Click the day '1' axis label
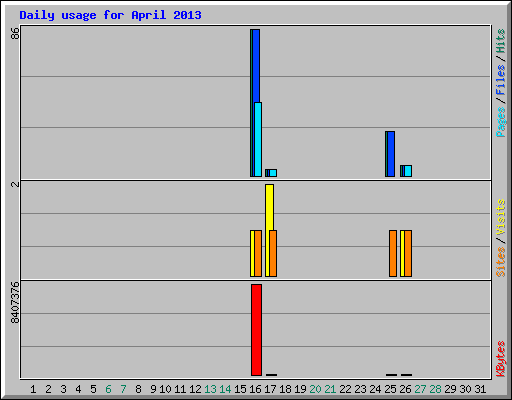 pyautogui.click(x=33, y=389)
